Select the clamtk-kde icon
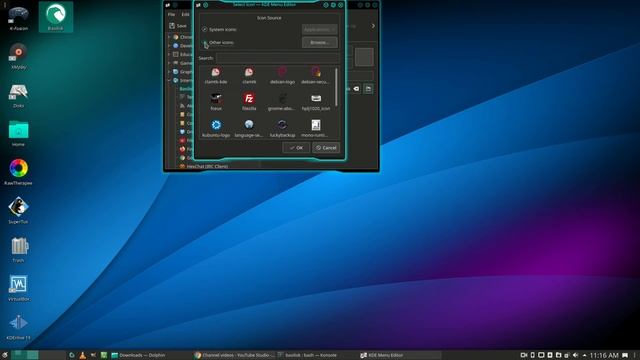This screenshot has height=360, width=640. point(216,76)
